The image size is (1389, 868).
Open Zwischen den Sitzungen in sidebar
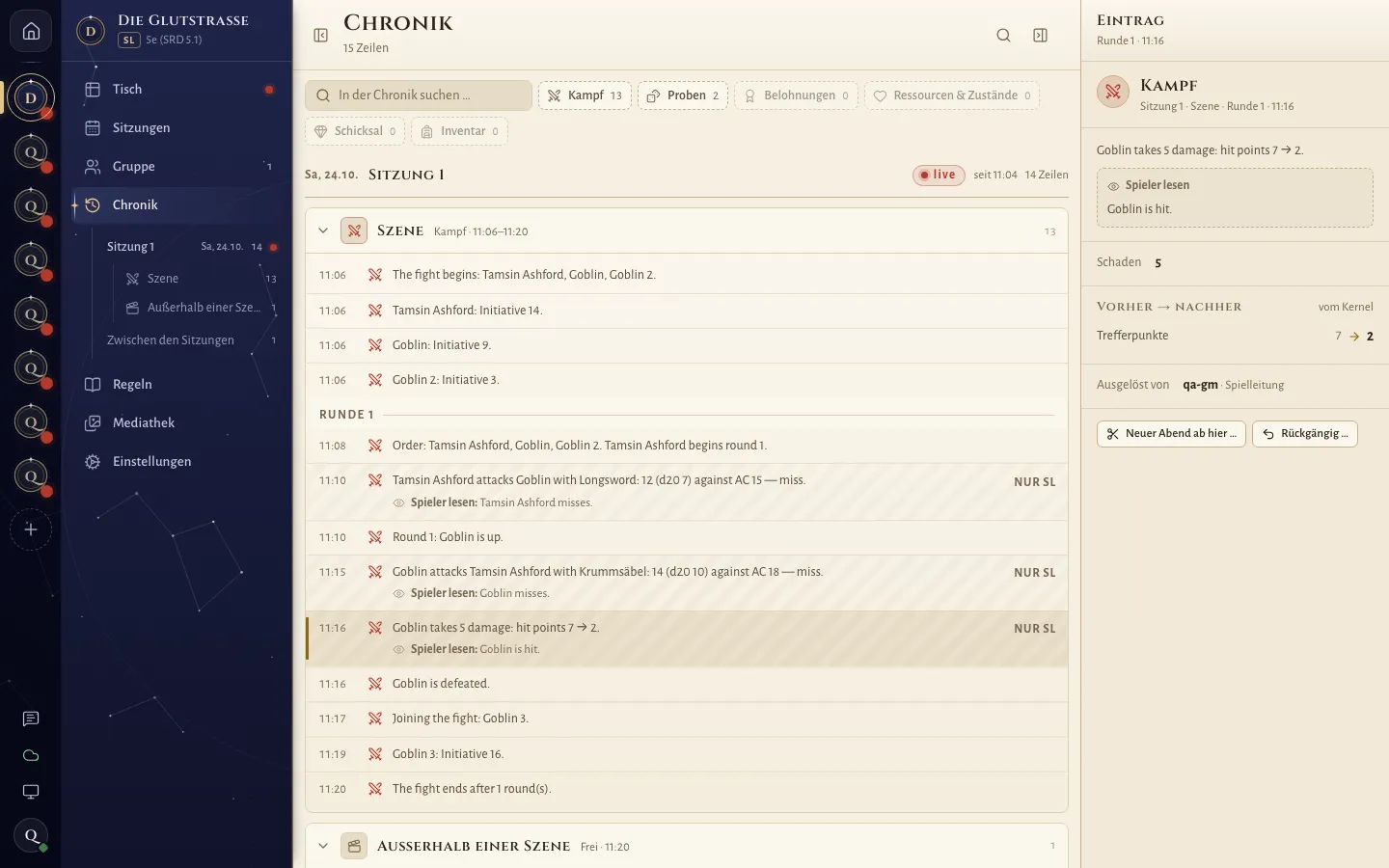(x=193, y=340)
